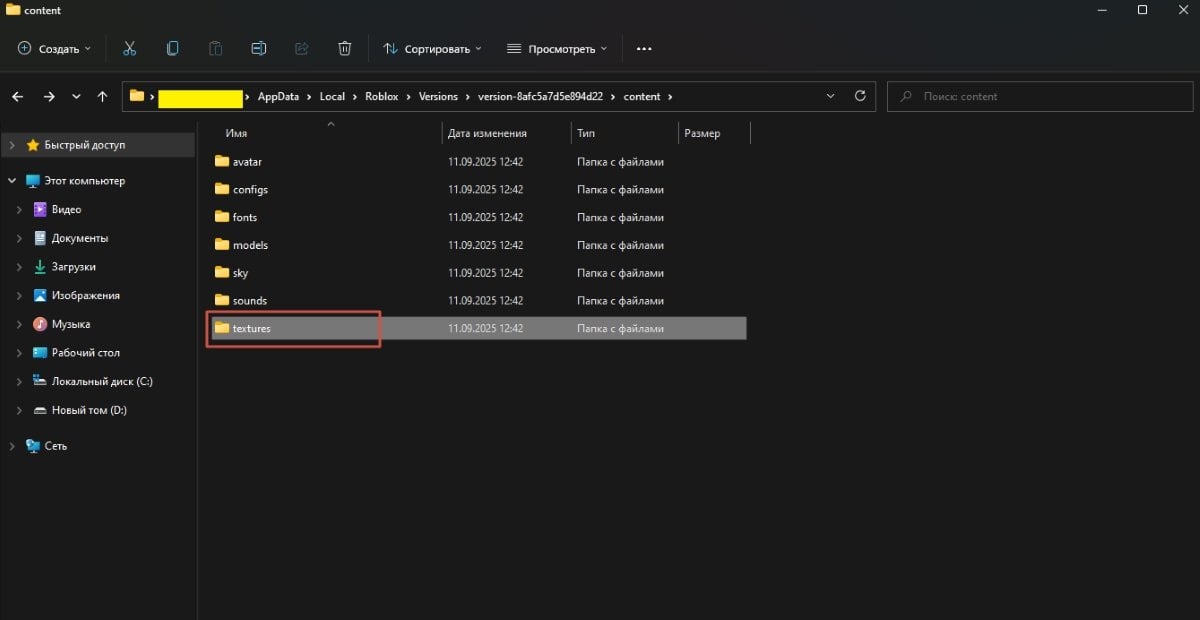1200x620 pixels.
Task: Click AppData in the address path
Action: [277, 97]
